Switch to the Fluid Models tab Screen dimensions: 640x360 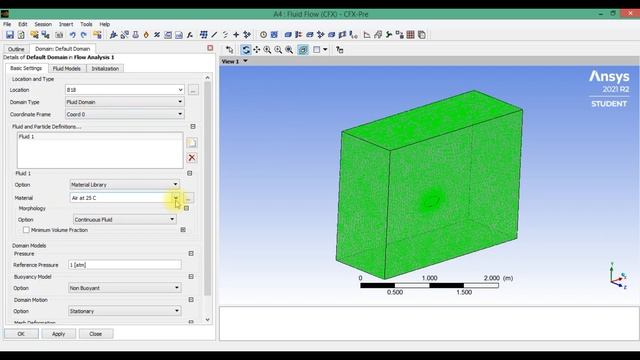tap(67, 69)
